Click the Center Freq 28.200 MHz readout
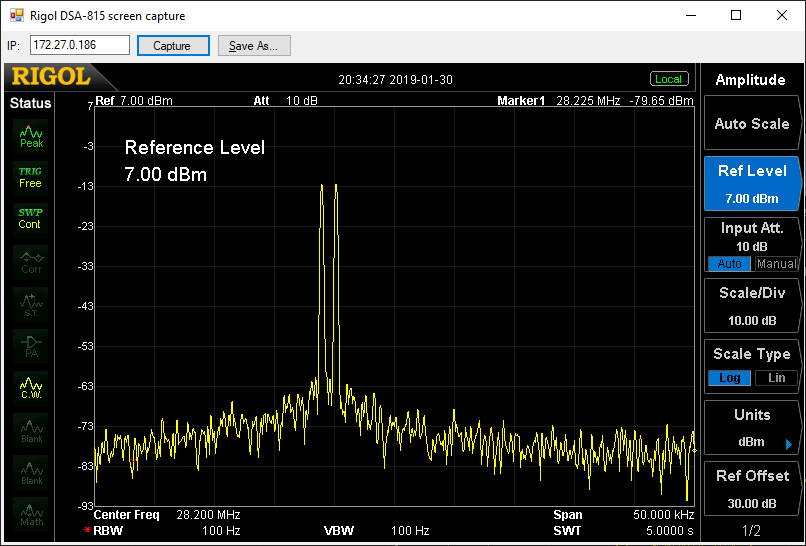Screen dimensions: 806x546 pos(167,515)
